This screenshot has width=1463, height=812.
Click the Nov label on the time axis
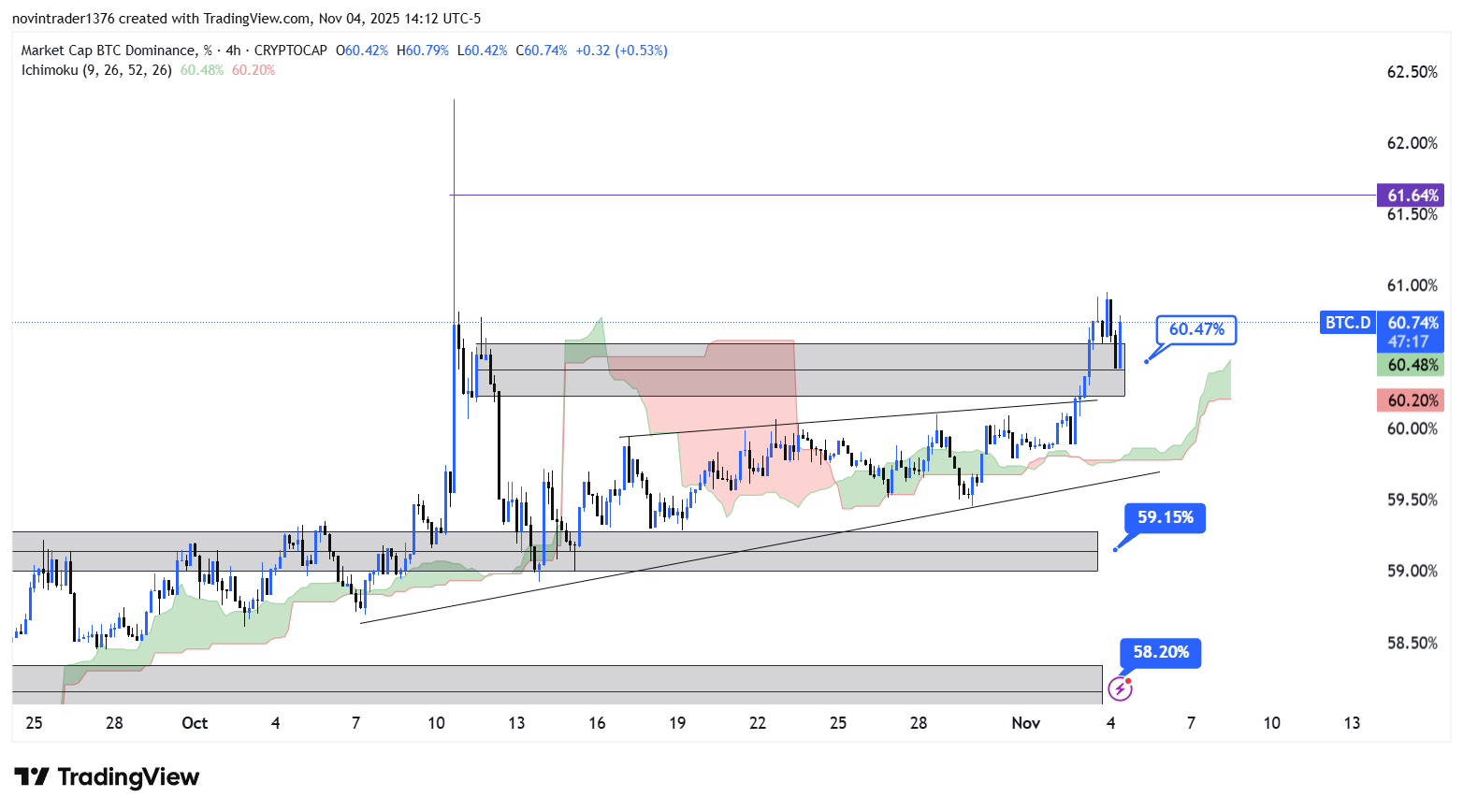1025,723
